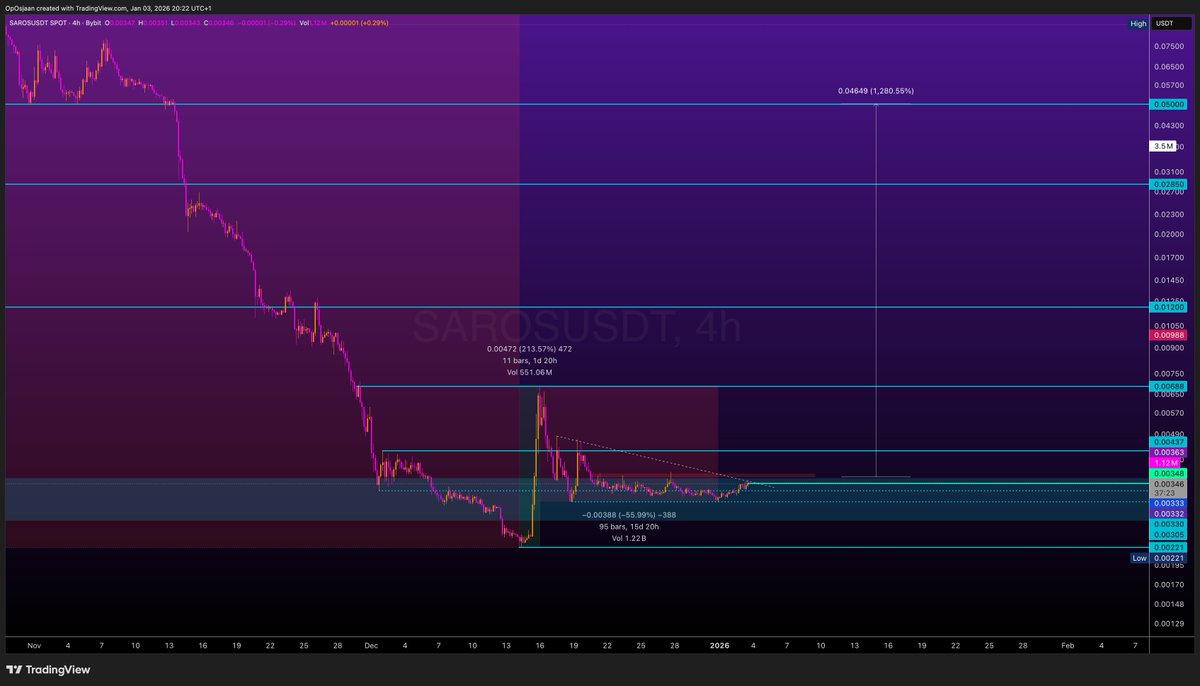The height and width of the screenshot is (686, 1200).
Task: Click the purple 0.00363 price label
Action: (x=1170, y=453)
